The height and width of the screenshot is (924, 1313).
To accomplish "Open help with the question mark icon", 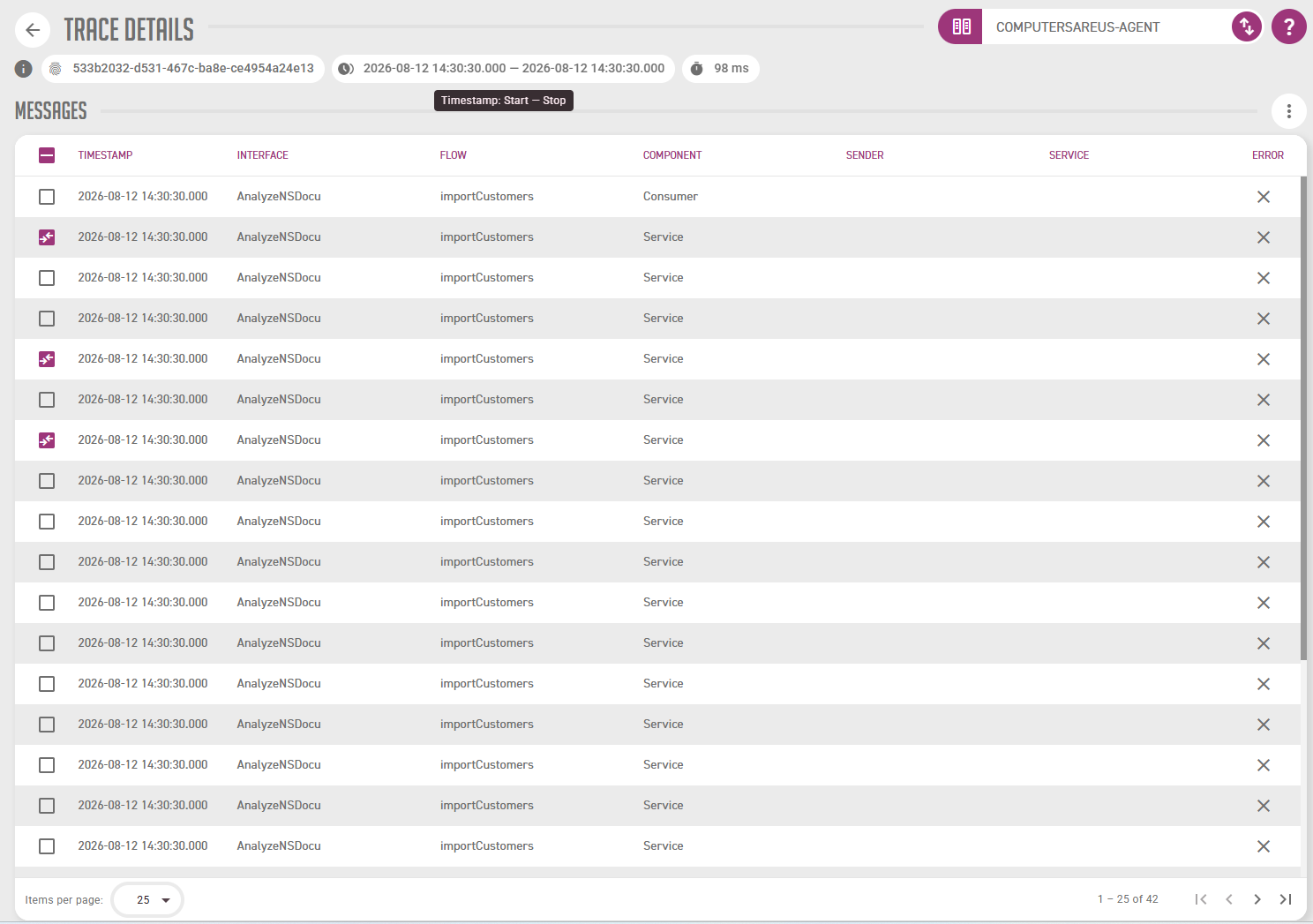I will tap(1289, 26).
